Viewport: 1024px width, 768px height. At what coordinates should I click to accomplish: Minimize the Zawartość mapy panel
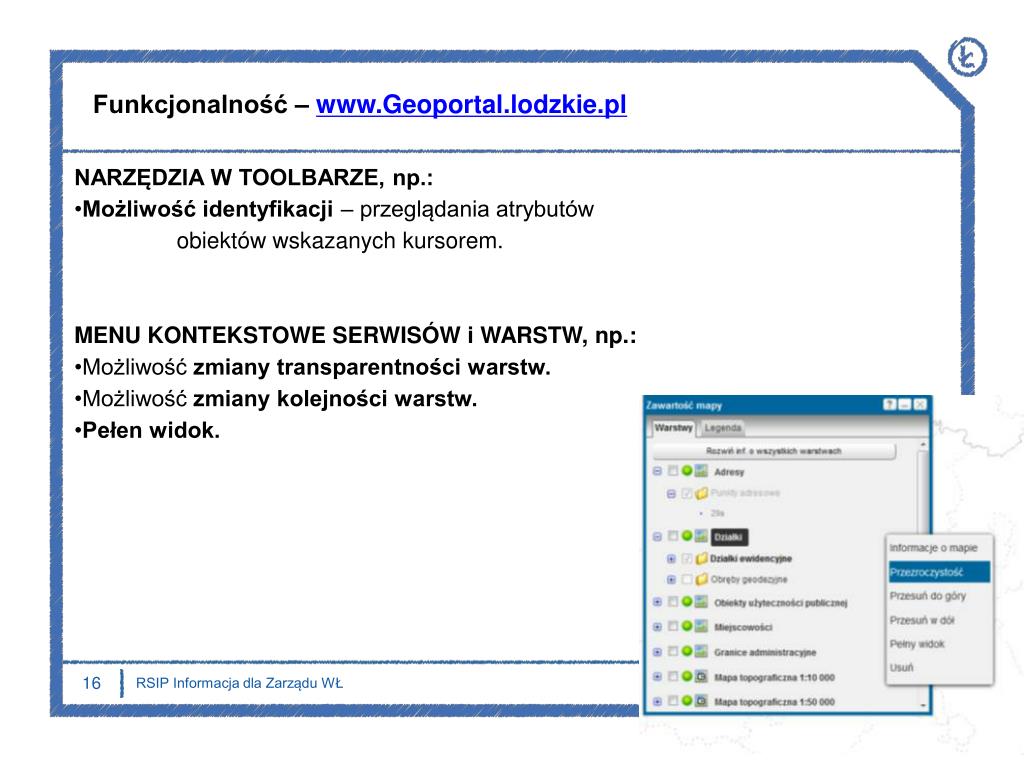904,405
